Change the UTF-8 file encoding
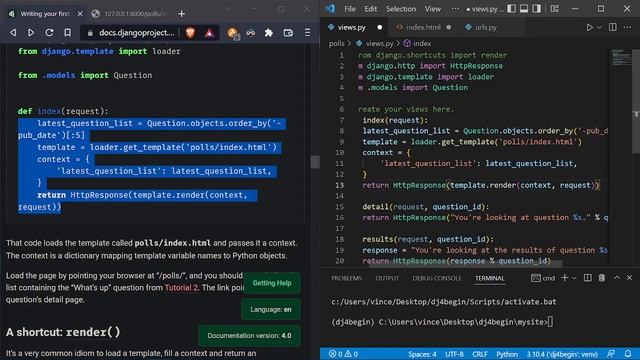This screenshot has width=640, height=360. point(454,354)
